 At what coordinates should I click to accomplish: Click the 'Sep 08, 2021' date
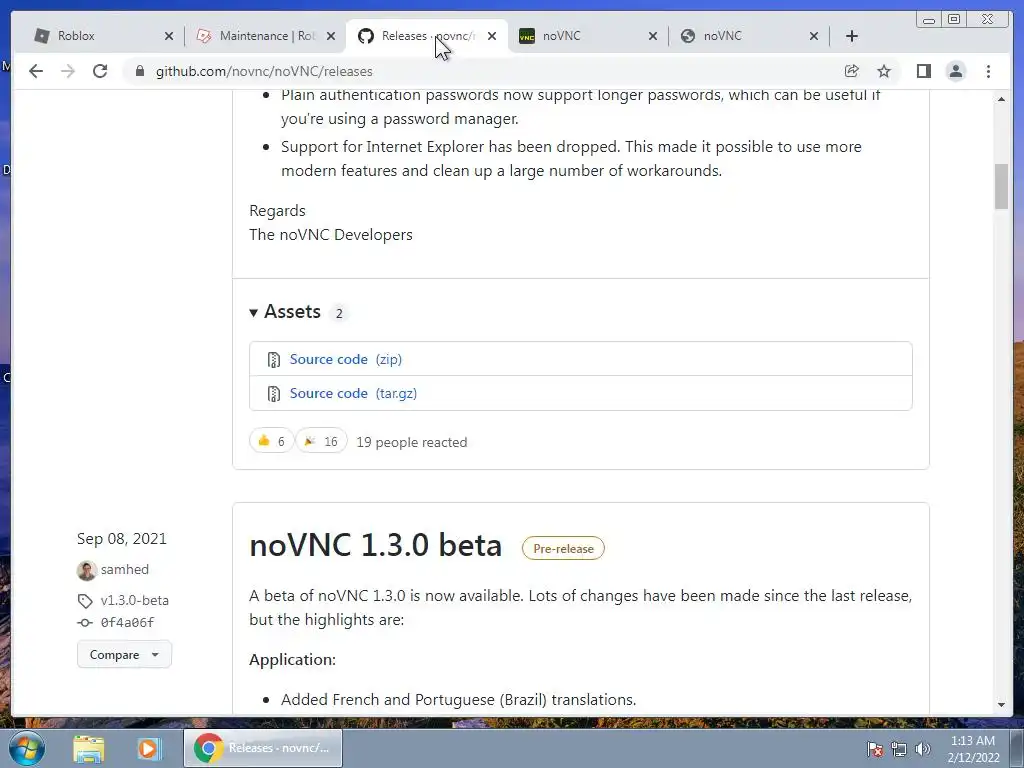click(x=121, y=539)
